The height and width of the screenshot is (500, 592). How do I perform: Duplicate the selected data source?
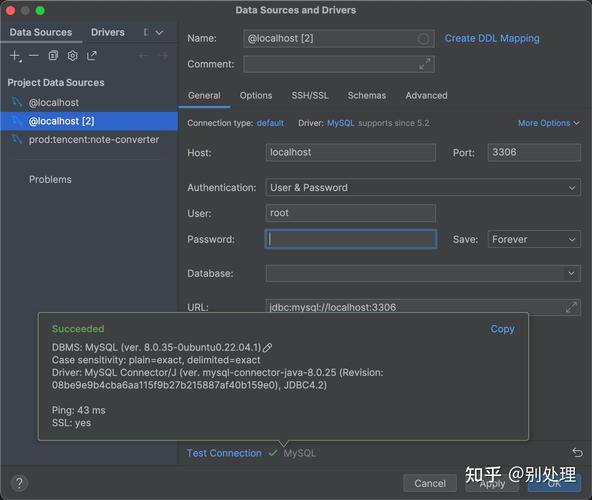click(53, 56)
